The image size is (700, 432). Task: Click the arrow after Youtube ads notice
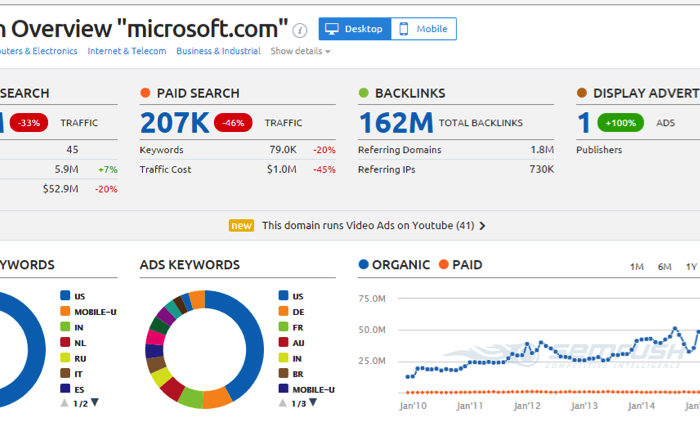[482, 226]
